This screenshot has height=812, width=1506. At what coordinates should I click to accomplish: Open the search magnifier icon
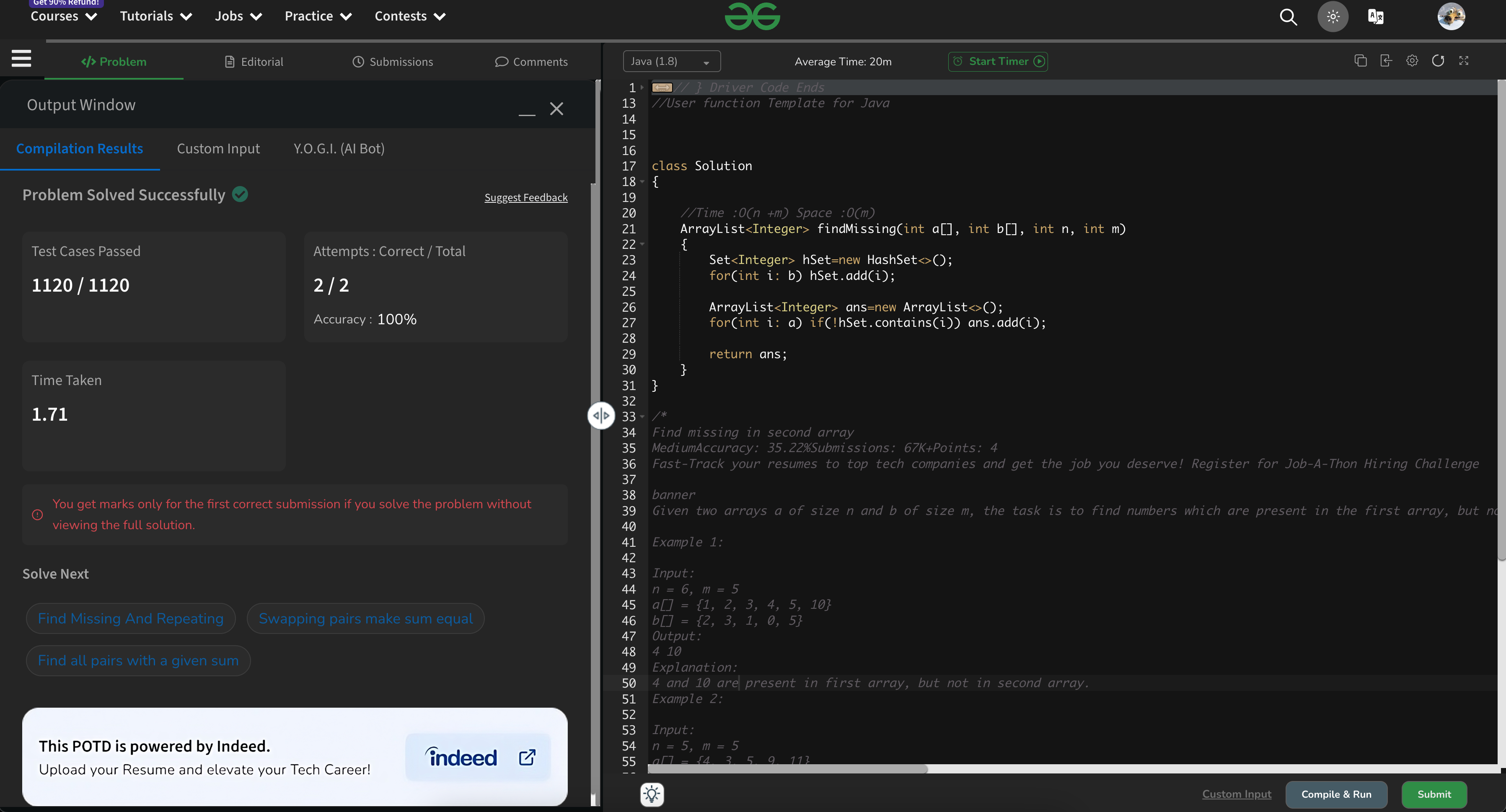(x=1289, y=17)
